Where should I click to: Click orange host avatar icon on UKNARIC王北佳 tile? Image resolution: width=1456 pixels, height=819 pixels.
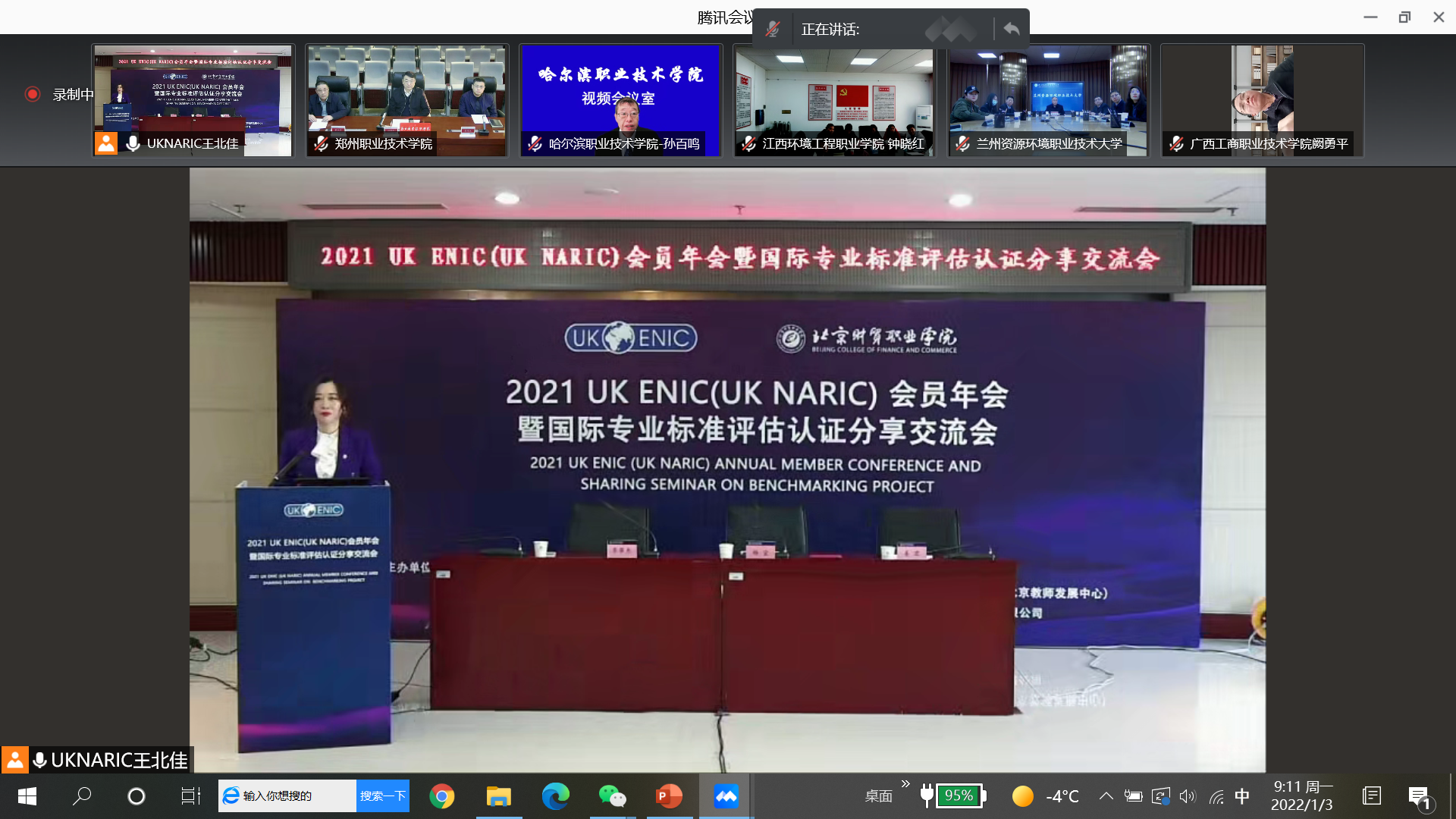106,143
